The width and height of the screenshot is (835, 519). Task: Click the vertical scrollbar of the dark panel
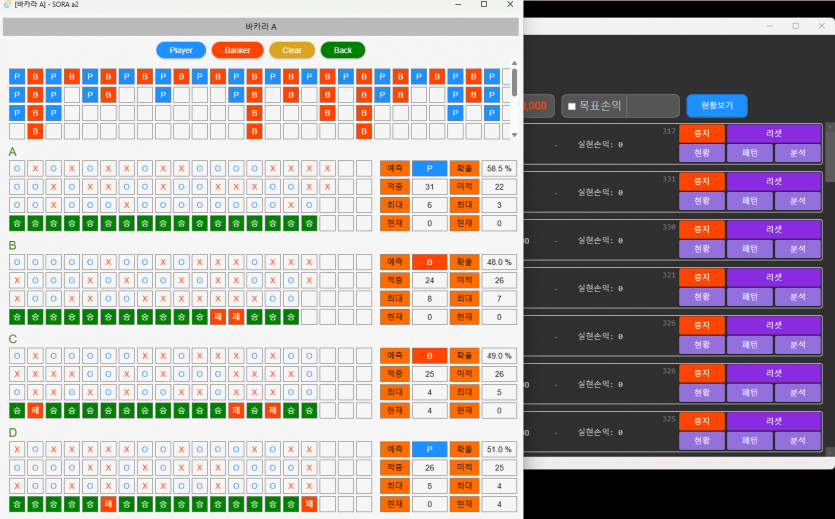830,154
